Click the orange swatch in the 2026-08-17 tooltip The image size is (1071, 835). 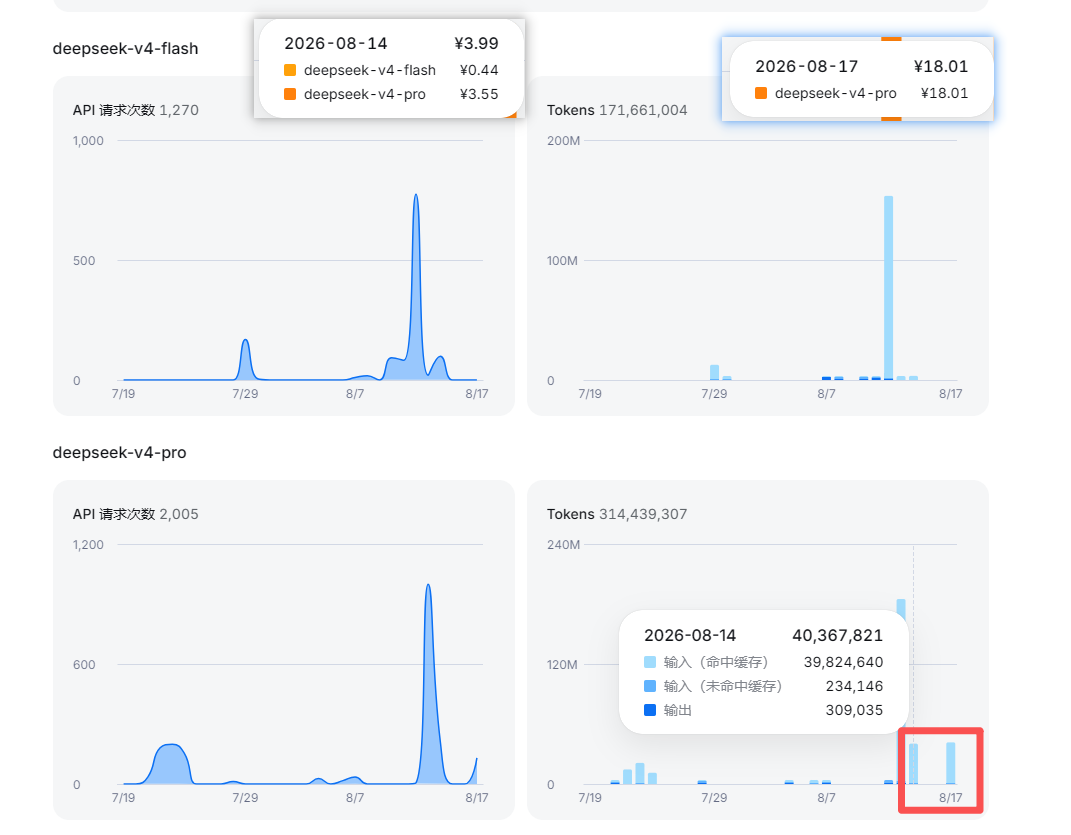(761, 93)
